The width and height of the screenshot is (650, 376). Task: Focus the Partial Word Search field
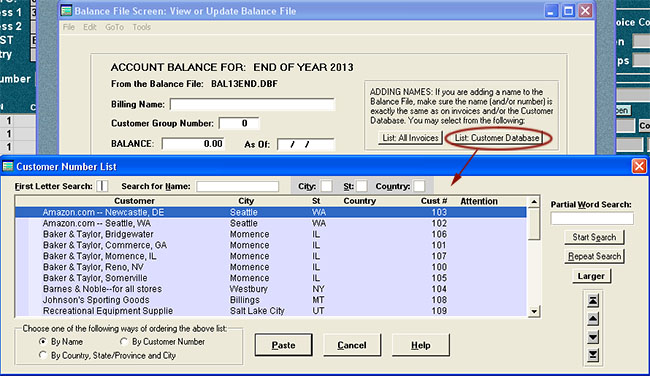click(x=592, y=218)
